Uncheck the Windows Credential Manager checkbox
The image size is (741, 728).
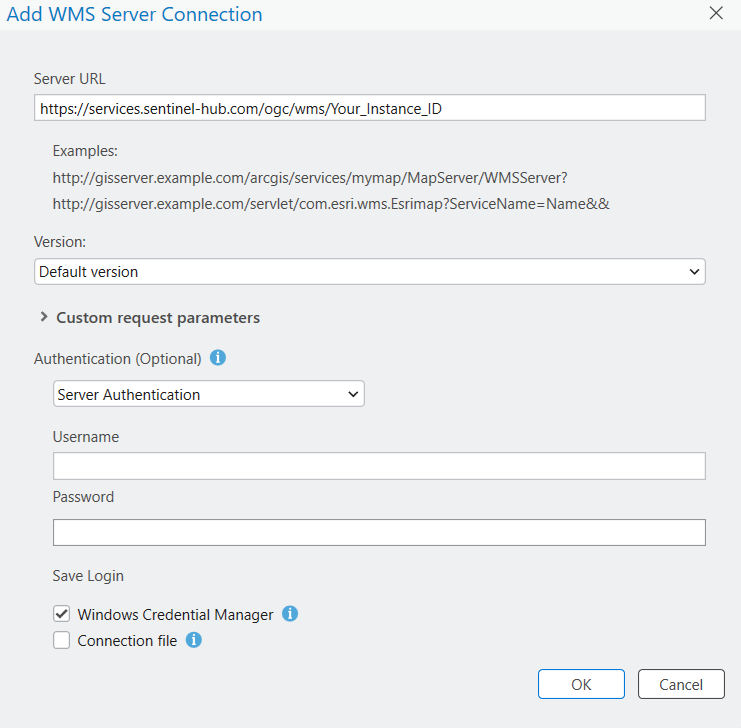[61, 614]
